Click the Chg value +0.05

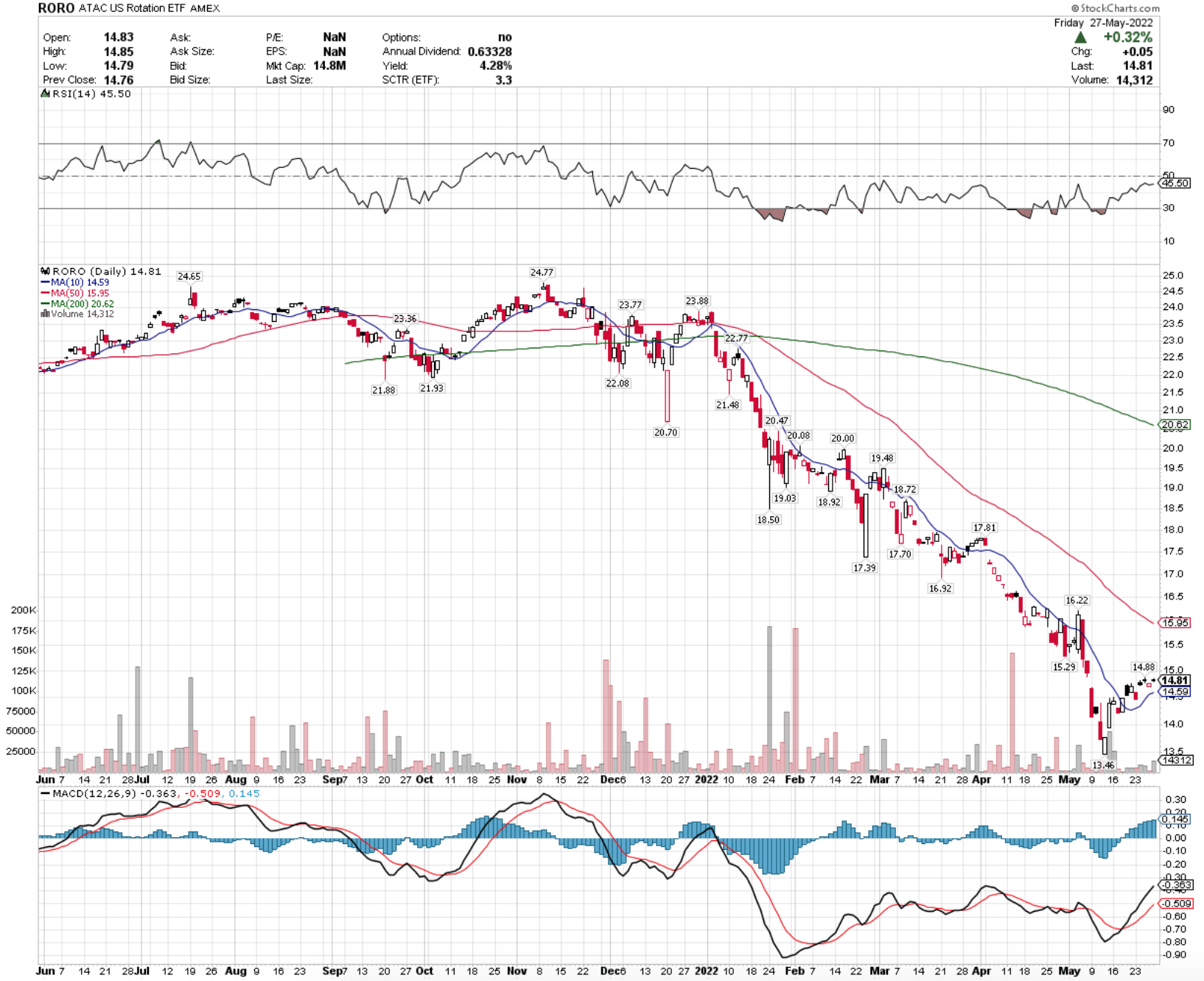(1138, 52)
